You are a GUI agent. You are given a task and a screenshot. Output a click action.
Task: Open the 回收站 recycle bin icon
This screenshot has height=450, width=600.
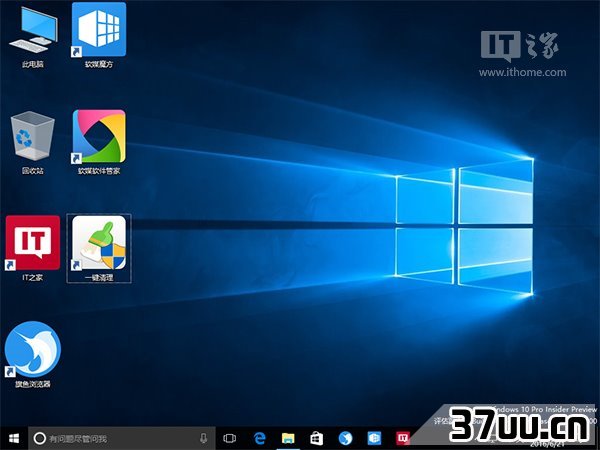click(33, 142)
